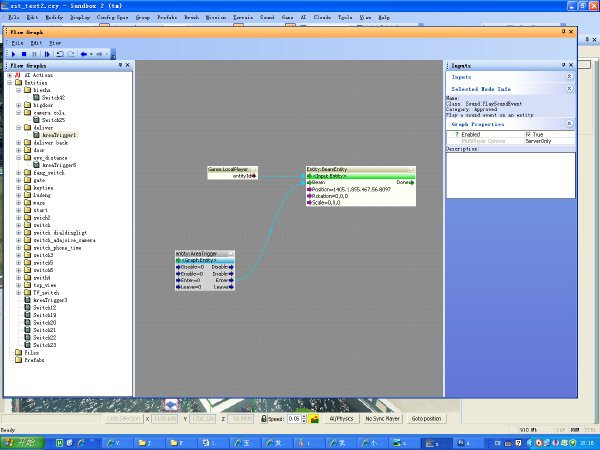Viewport: 600px width, 450px height.
Task: Click inside the Description text box
Action: (x=510, y=175)
